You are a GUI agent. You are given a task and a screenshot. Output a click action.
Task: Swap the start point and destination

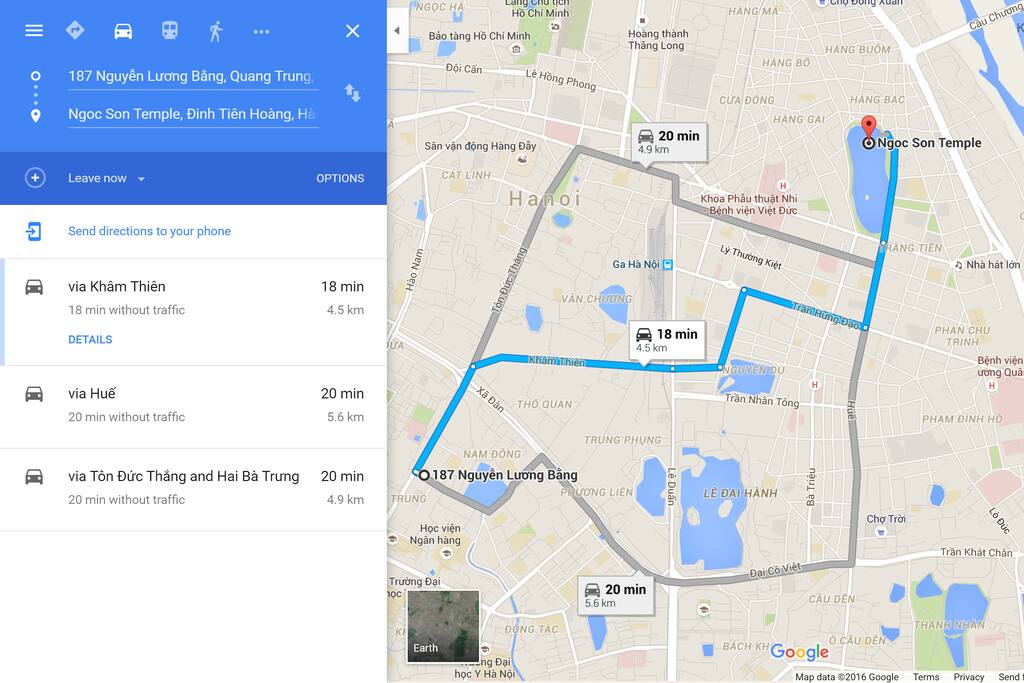(x=353, y=93)
